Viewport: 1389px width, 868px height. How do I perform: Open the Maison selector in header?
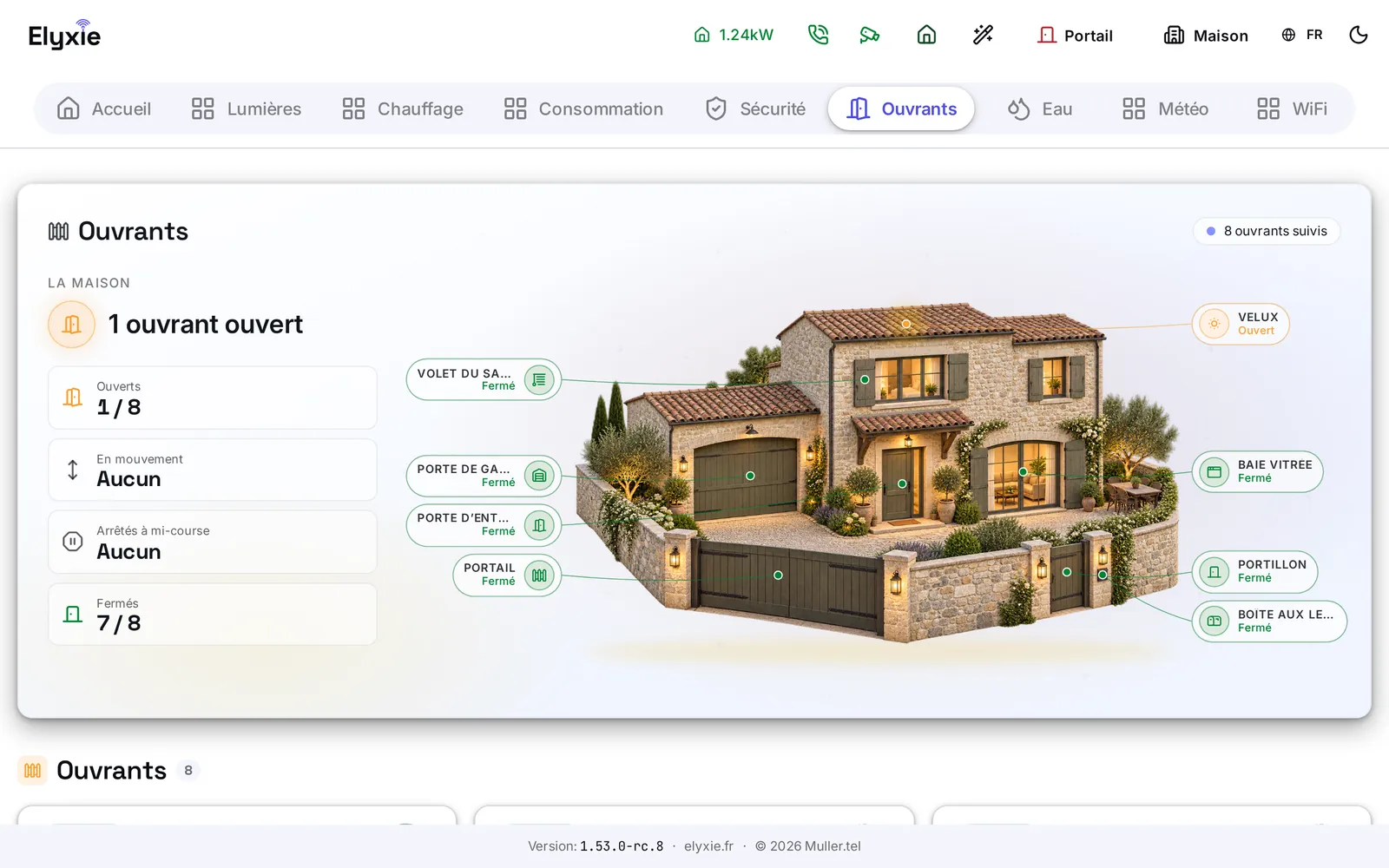click(1206, 35)
